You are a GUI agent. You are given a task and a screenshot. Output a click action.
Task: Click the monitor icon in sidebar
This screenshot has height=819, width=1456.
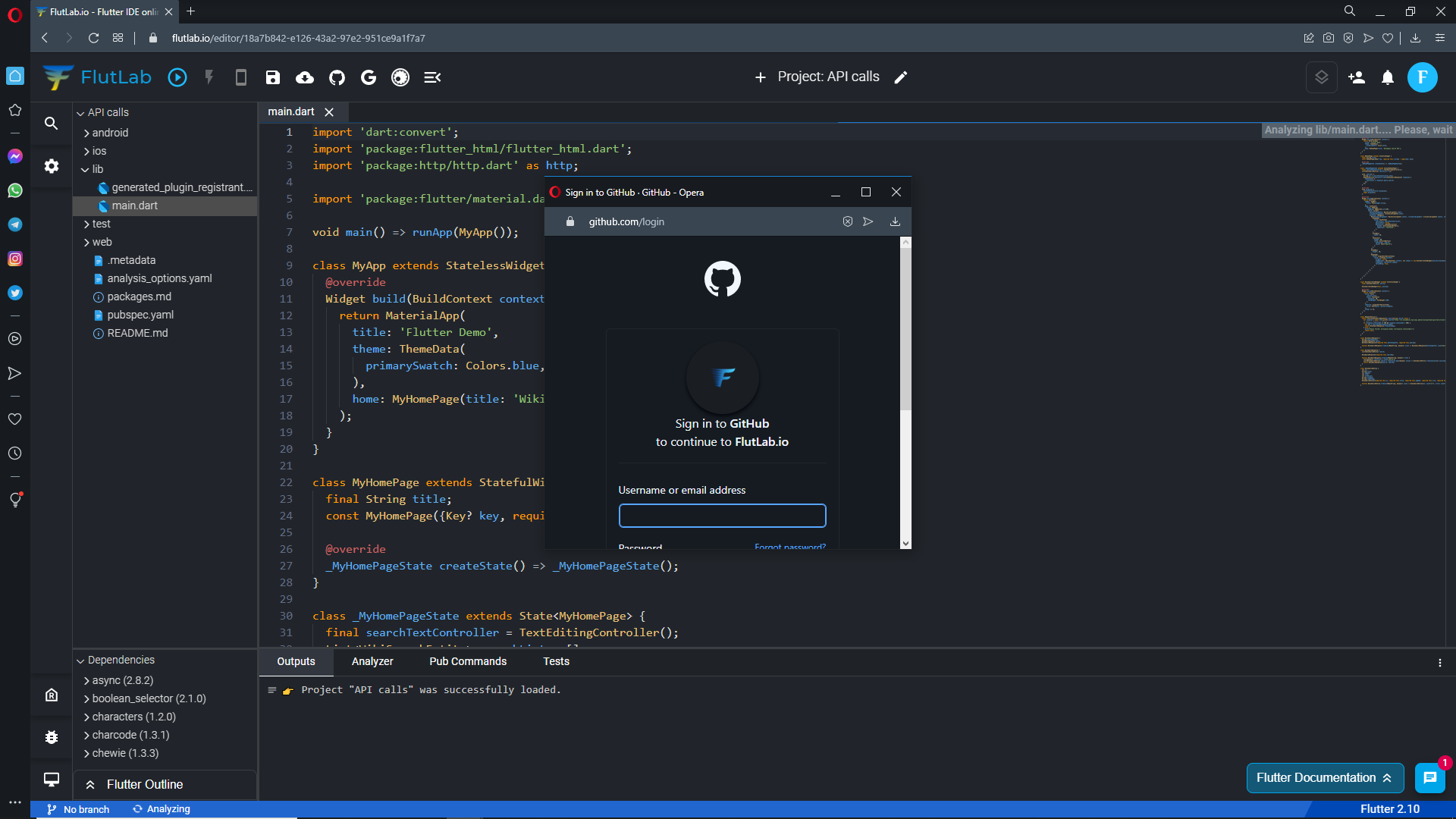click(52, 780)
